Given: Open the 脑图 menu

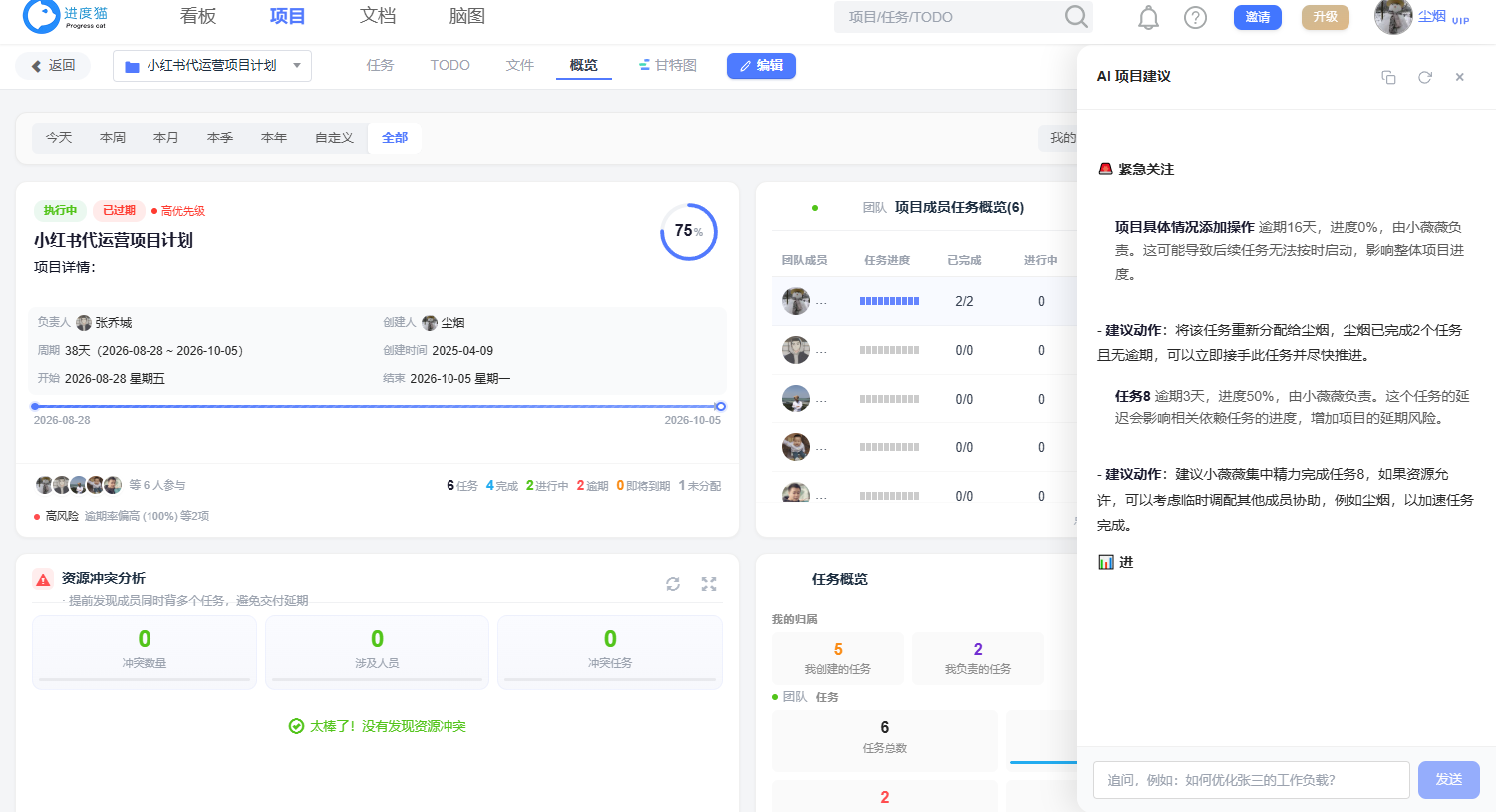Looking at the screenshot, I should (467, 17).
